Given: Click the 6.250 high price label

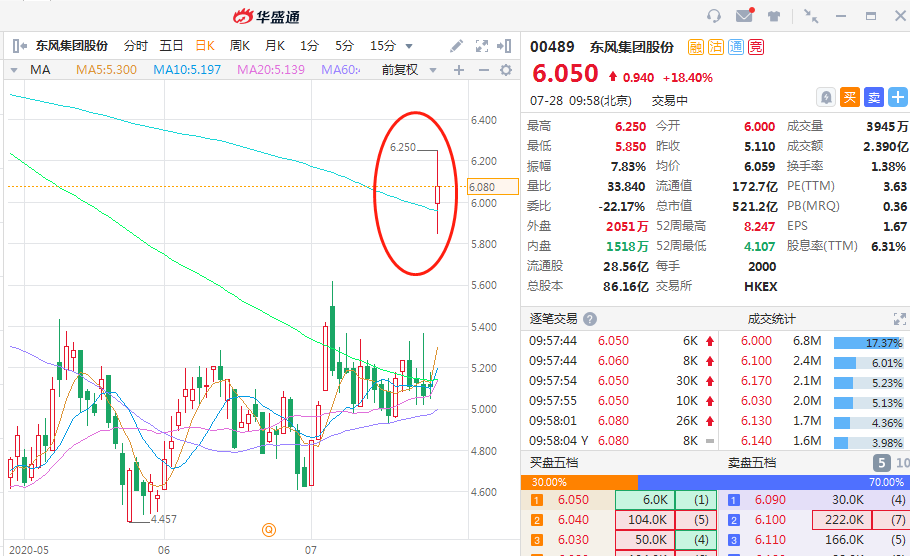Looking at the screenshot, I should click(403, 147).
